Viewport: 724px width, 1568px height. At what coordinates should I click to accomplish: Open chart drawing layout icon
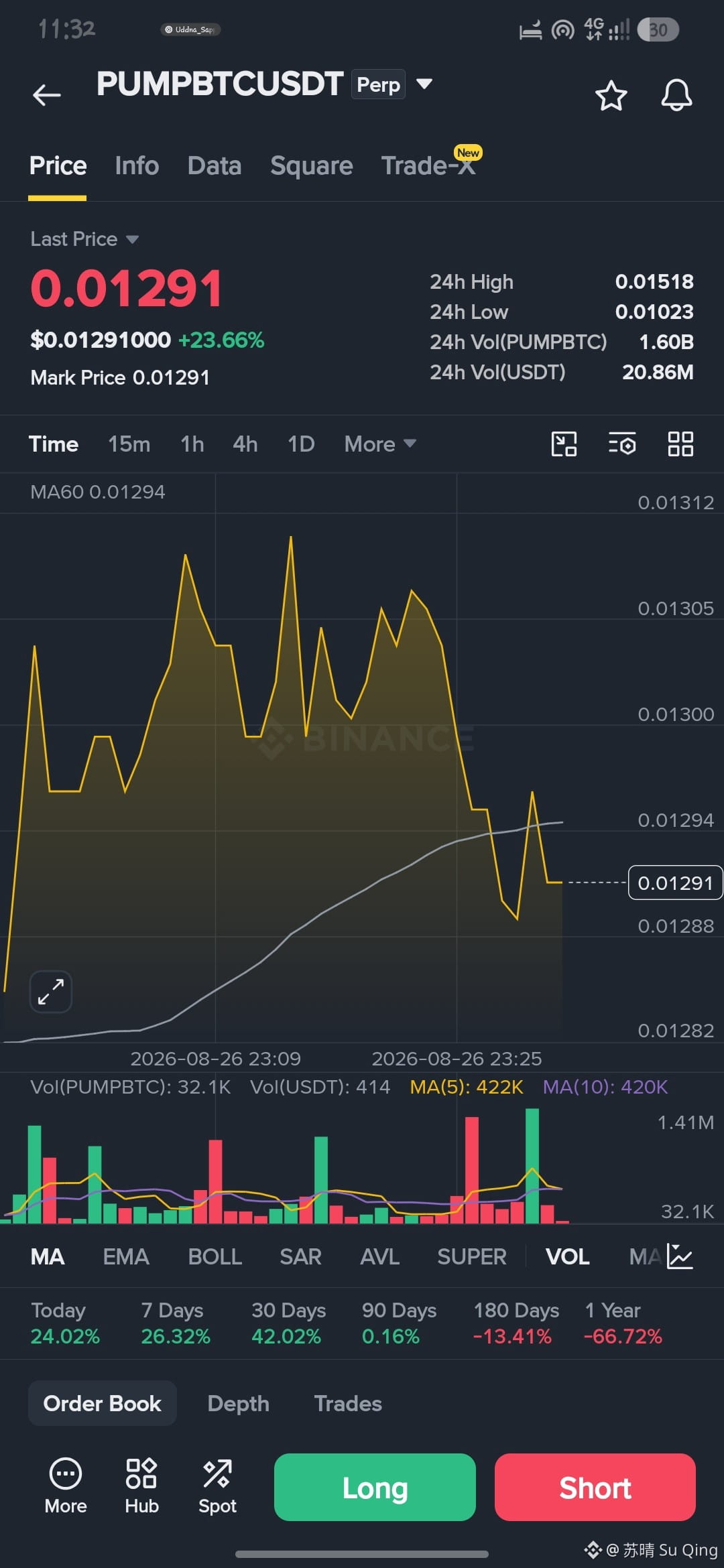tap(564, 444)
